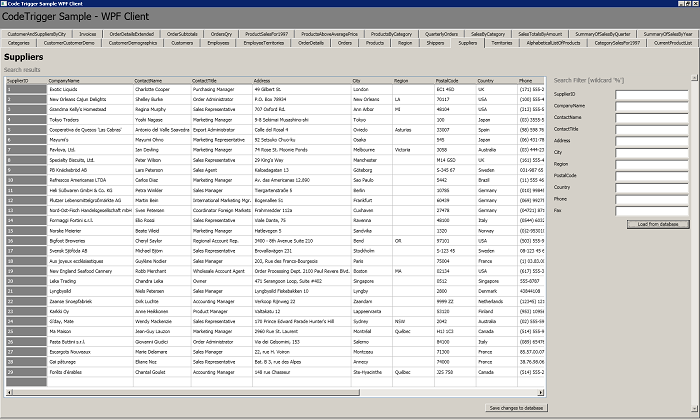700x420 pixels.
Task: Click the Fax filter text box
Action: [652, 209]
